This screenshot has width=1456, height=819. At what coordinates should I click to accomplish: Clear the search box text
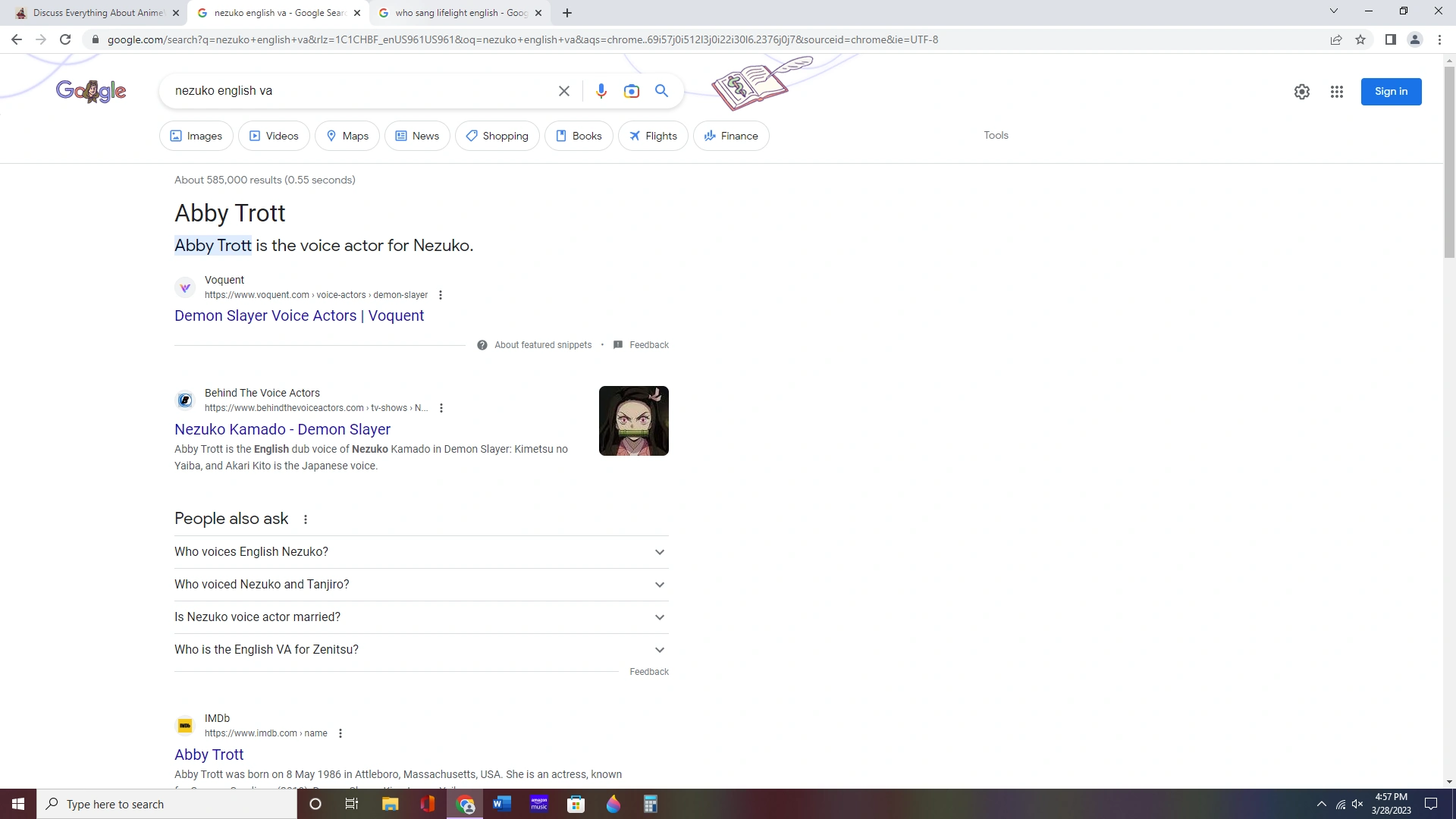click(x=563, y=91)
